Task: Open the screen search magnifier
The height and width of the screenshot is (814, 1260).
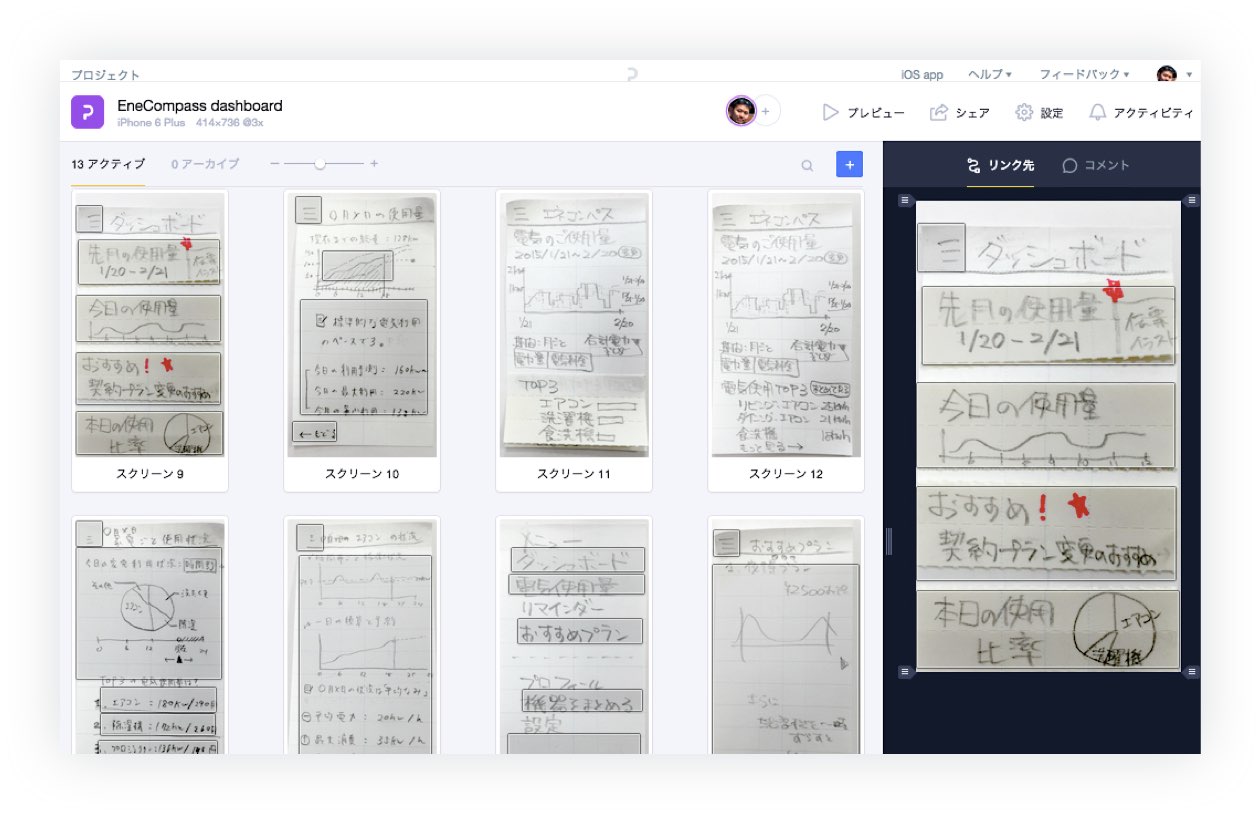Action: (x=807, y=165)
